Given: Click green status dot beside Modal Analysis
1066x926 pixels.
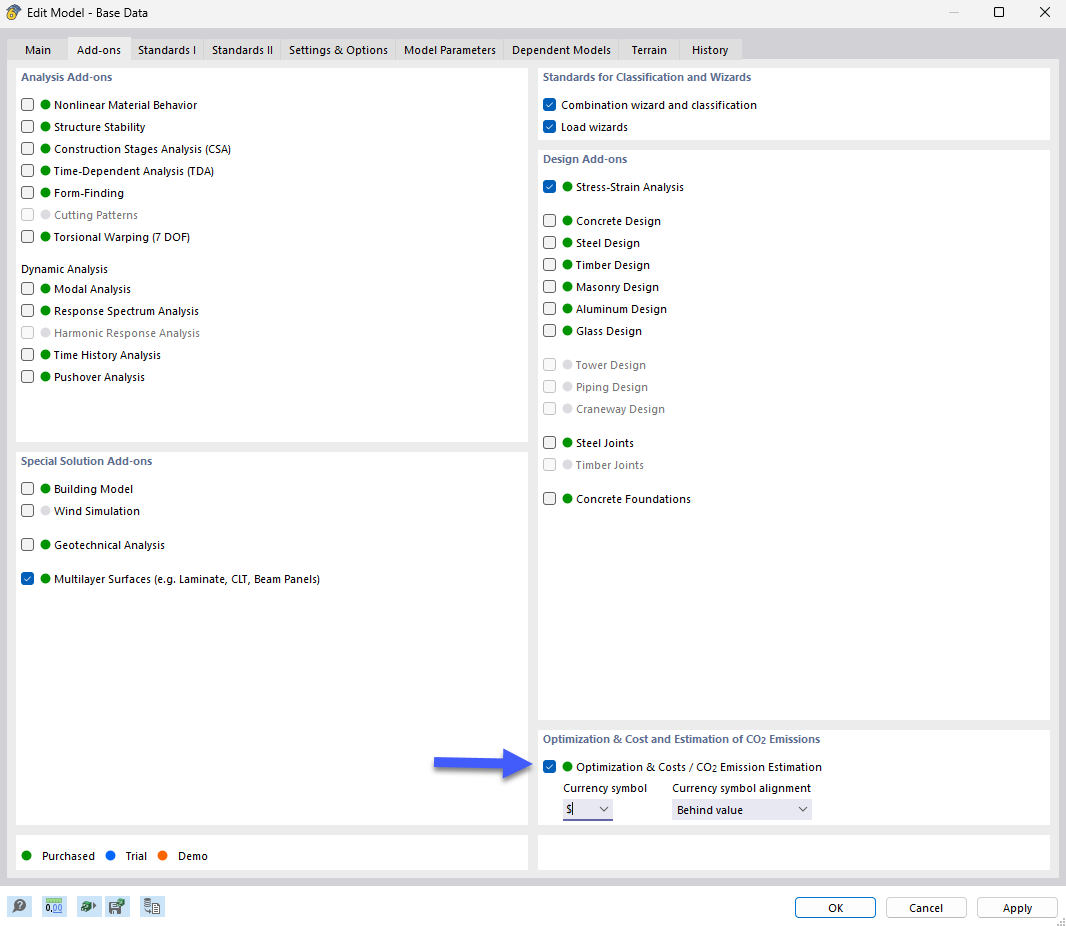Looking at the screenshot, I should click(x=46, y=288).
